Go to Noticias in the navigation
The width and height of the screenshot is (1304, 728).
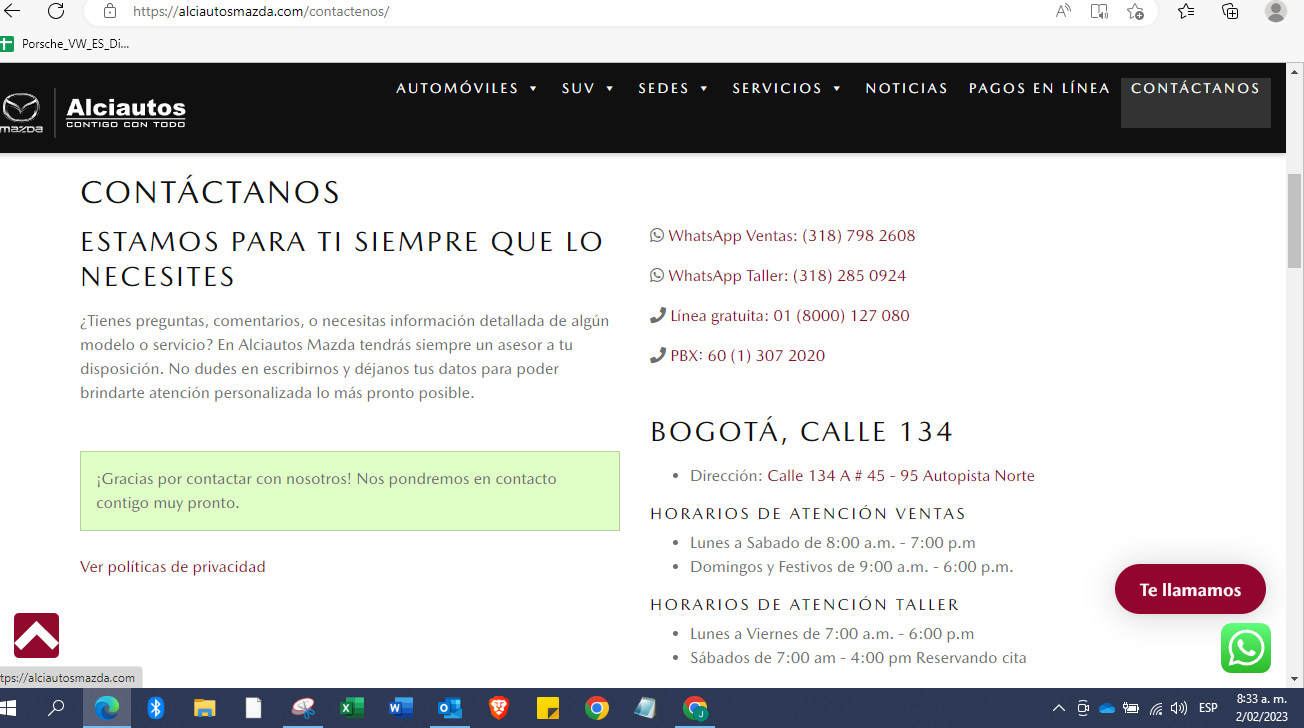(x=906, y=88)
